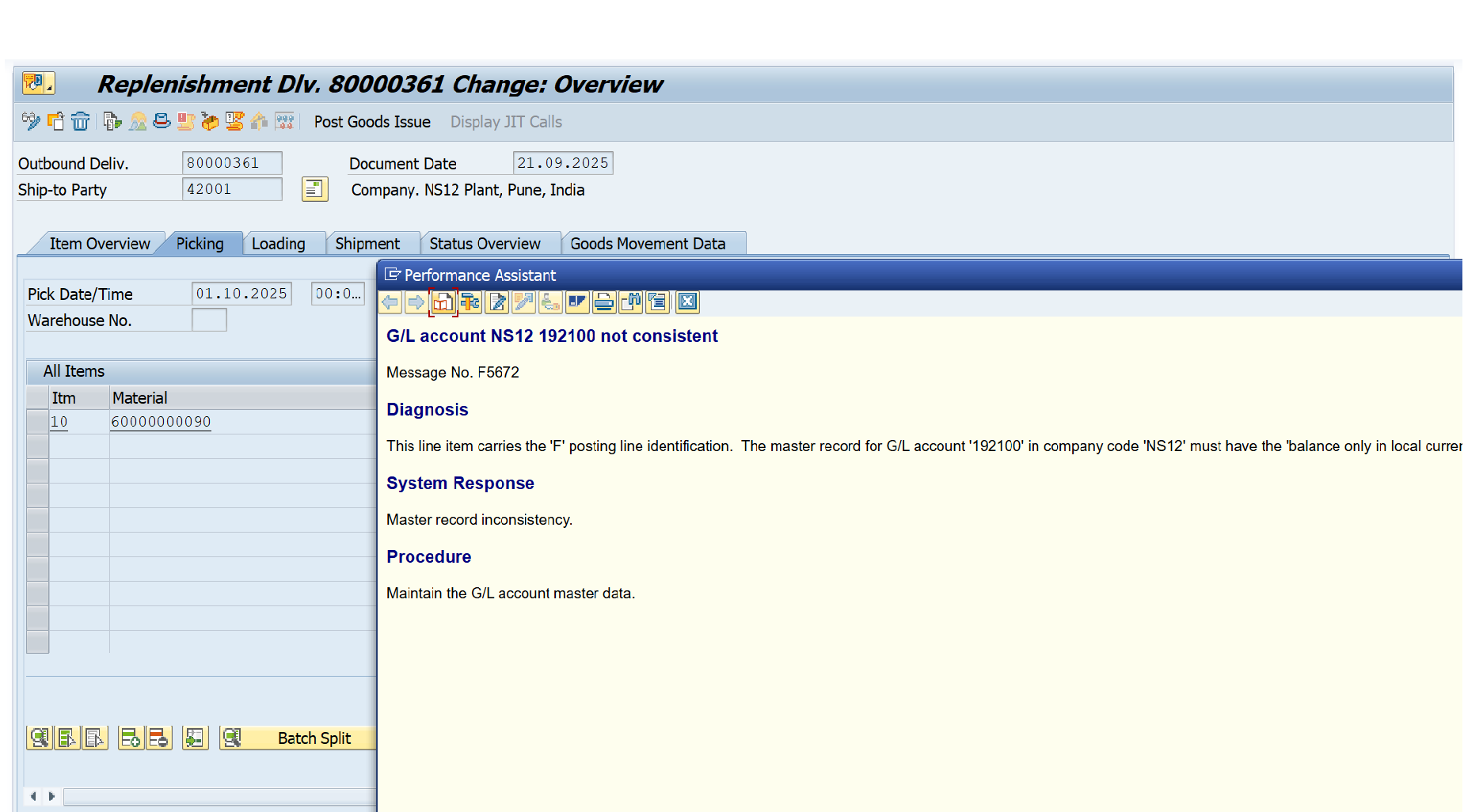Switch to the Item Overview tab
The width and height of the screenshot is (1464, 812).
click(99, 244)
